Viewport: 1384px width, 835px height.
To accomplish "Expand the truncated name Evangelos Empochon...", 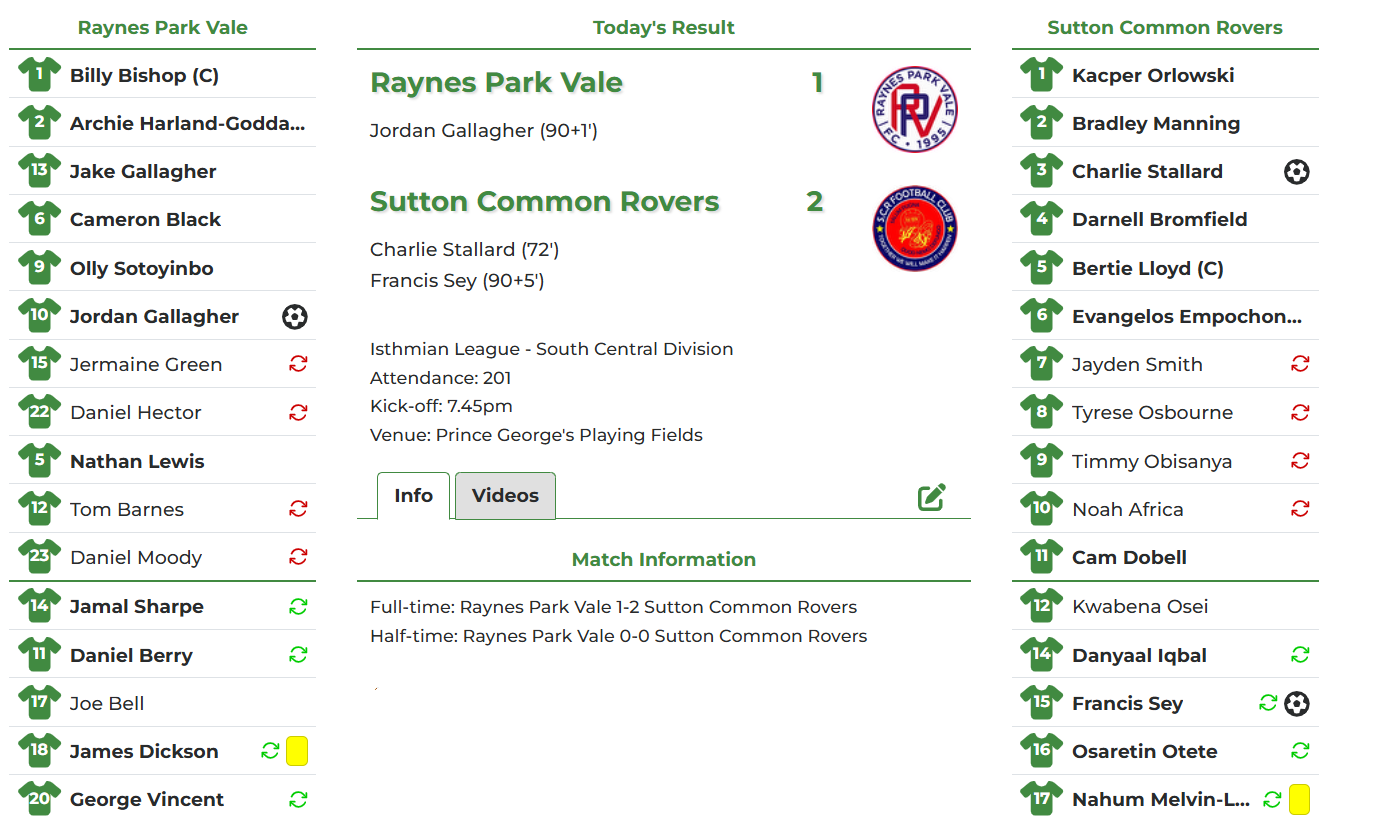I will pos(1186,316).
